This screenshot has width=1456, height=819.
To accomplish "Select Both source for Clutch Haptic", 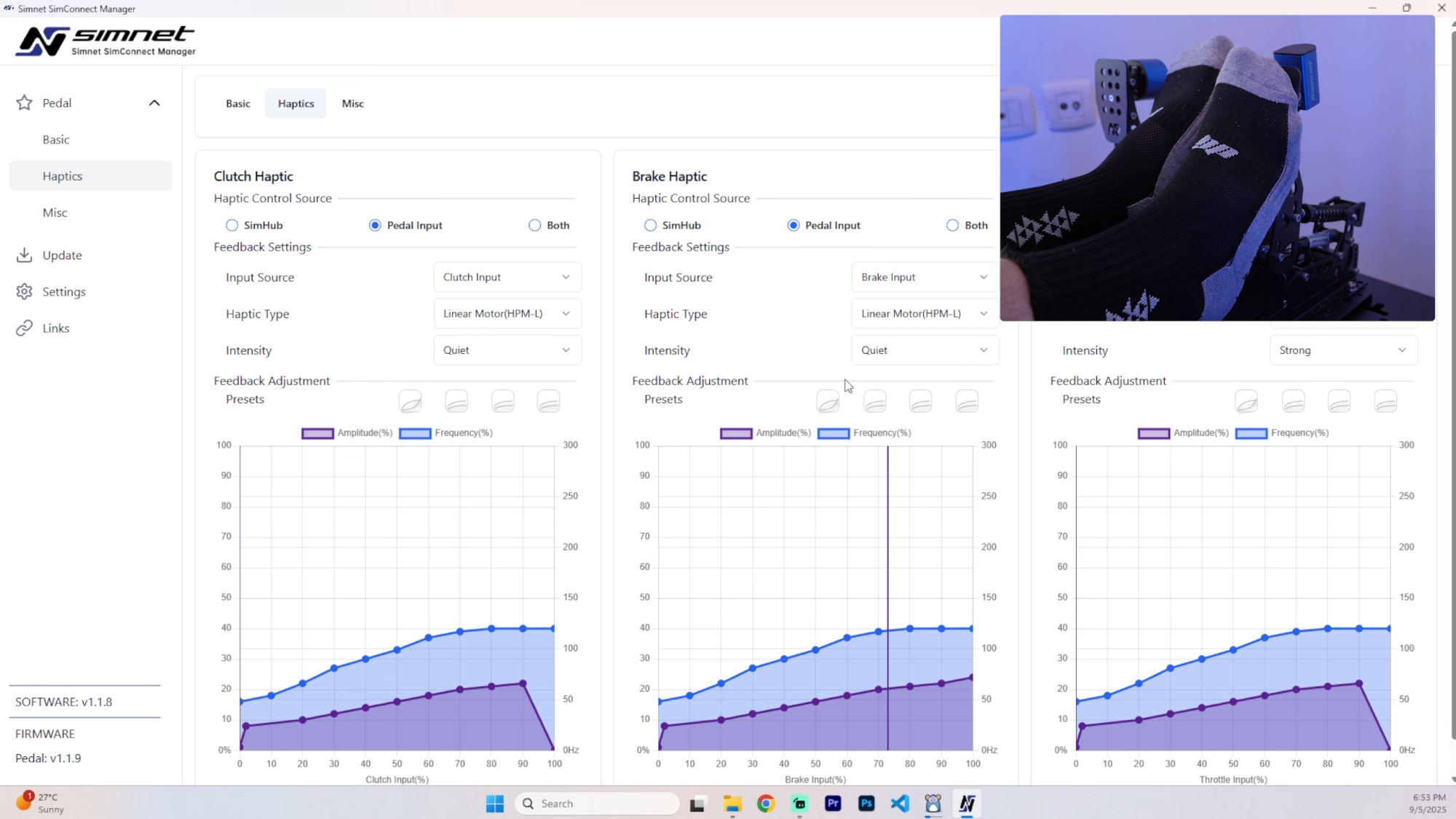I will coord(535,225).
